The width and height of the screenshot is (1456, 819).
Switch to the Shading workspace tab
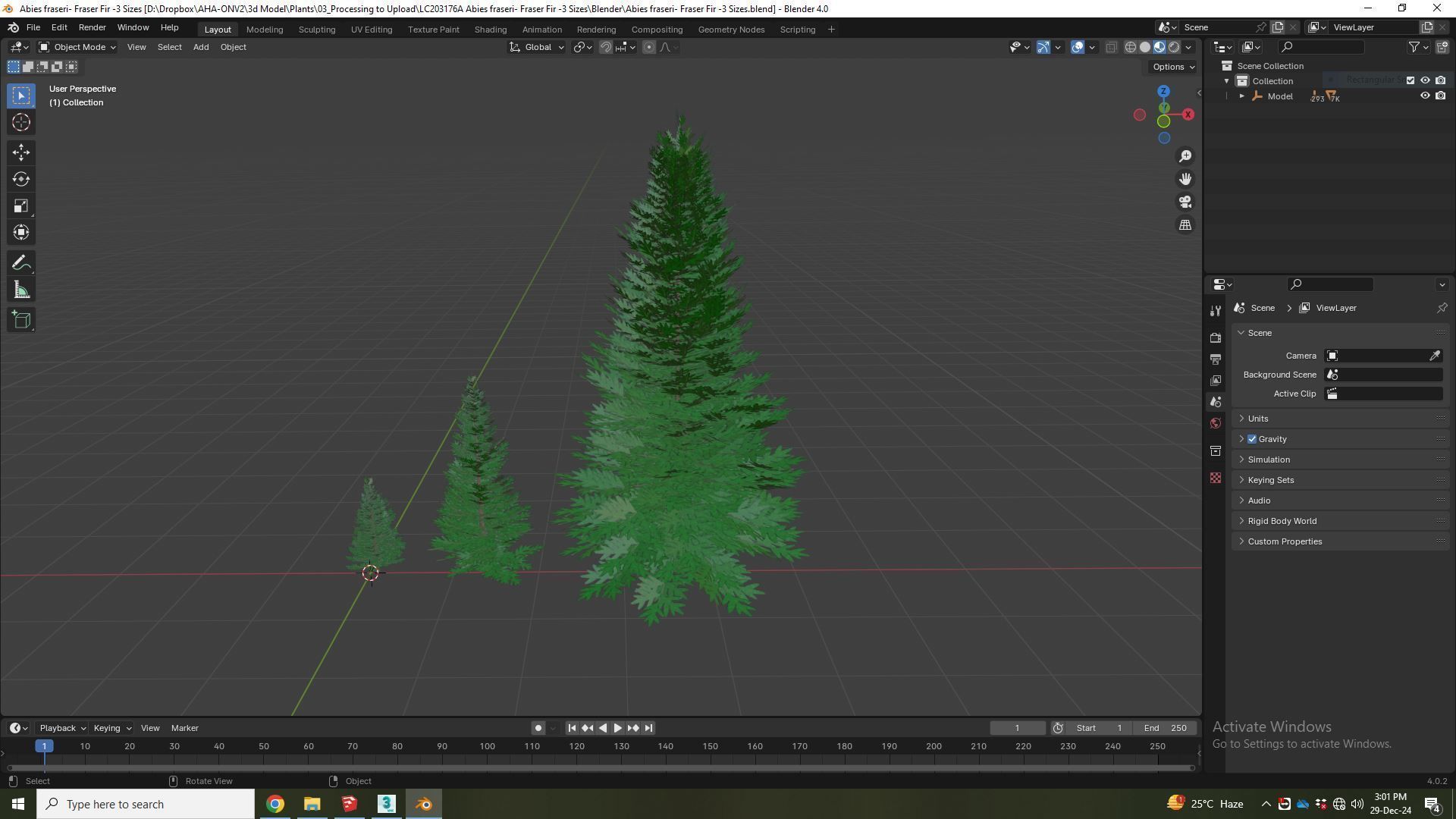pos(491,30)
